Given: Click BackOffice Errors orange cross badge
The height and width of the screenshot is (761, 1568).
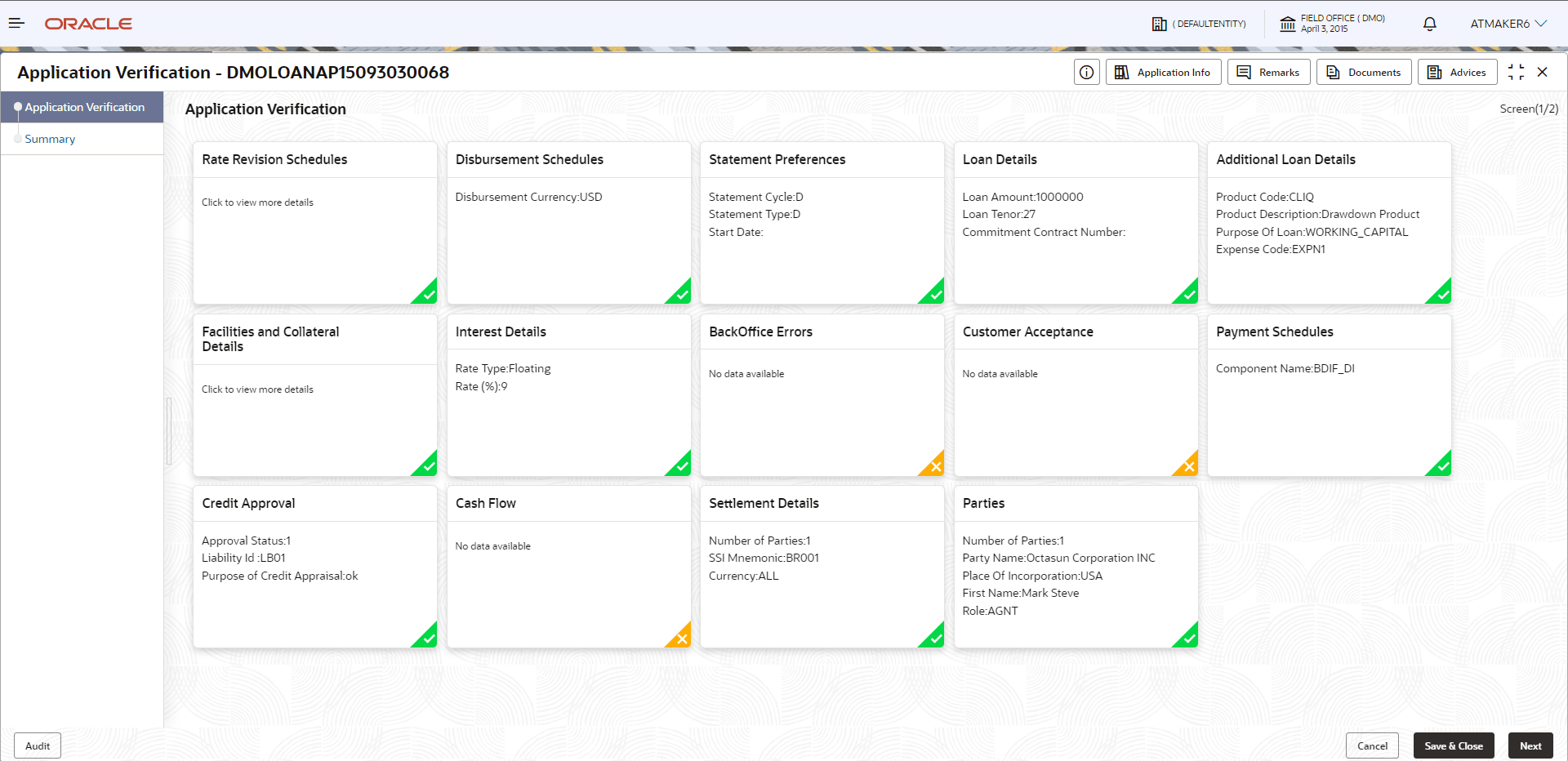Looking at the screenshot, I should tap(934, 466).
